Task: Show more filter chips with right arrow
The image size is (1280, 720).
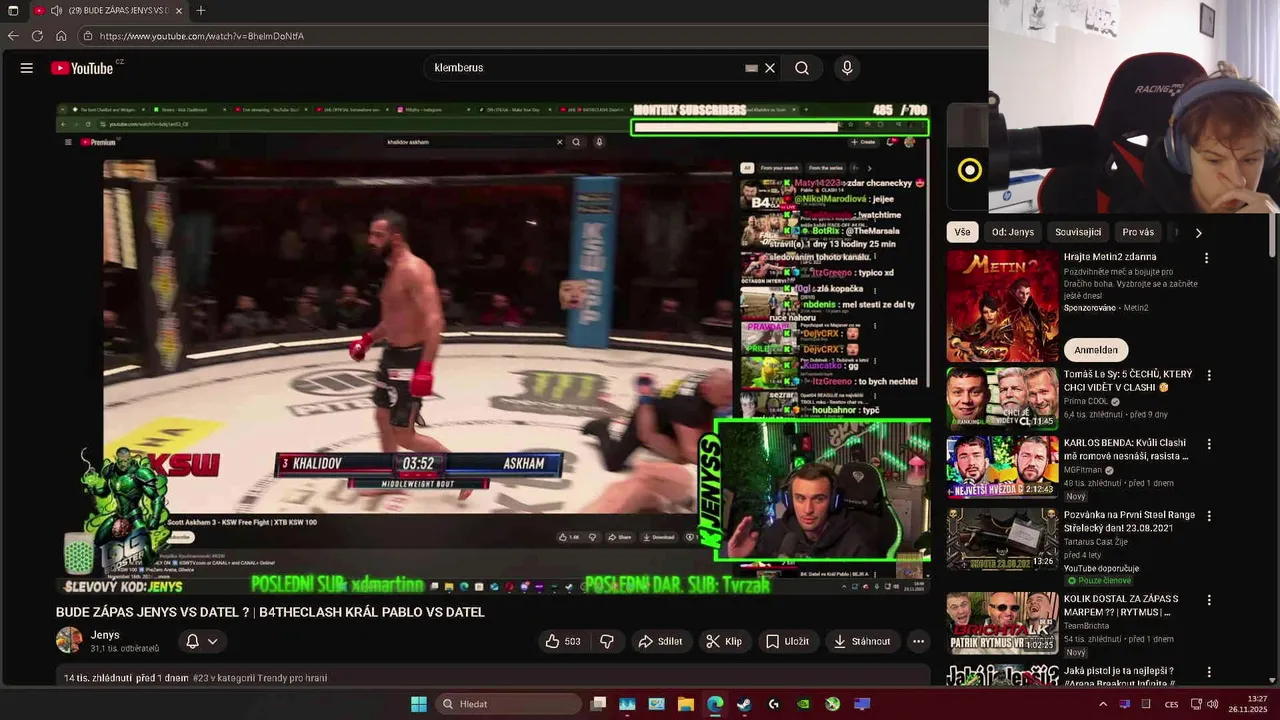Action: pos(1198,233)
